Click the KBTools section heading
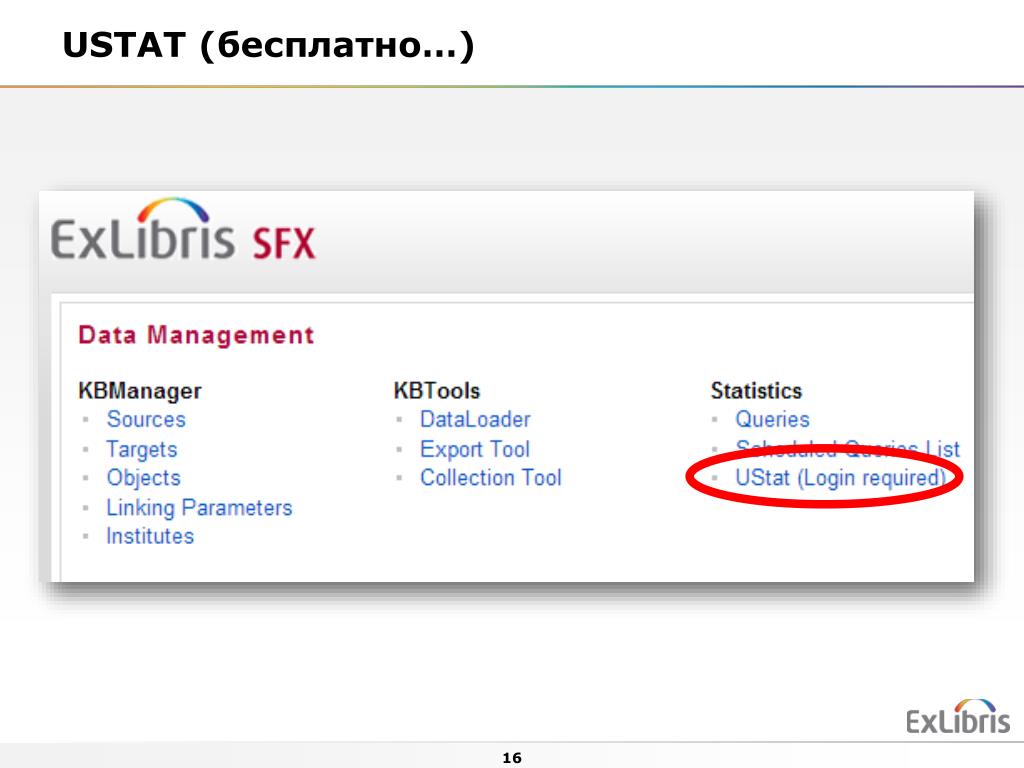The image size is (1024, 768). [x=437, y=391]
